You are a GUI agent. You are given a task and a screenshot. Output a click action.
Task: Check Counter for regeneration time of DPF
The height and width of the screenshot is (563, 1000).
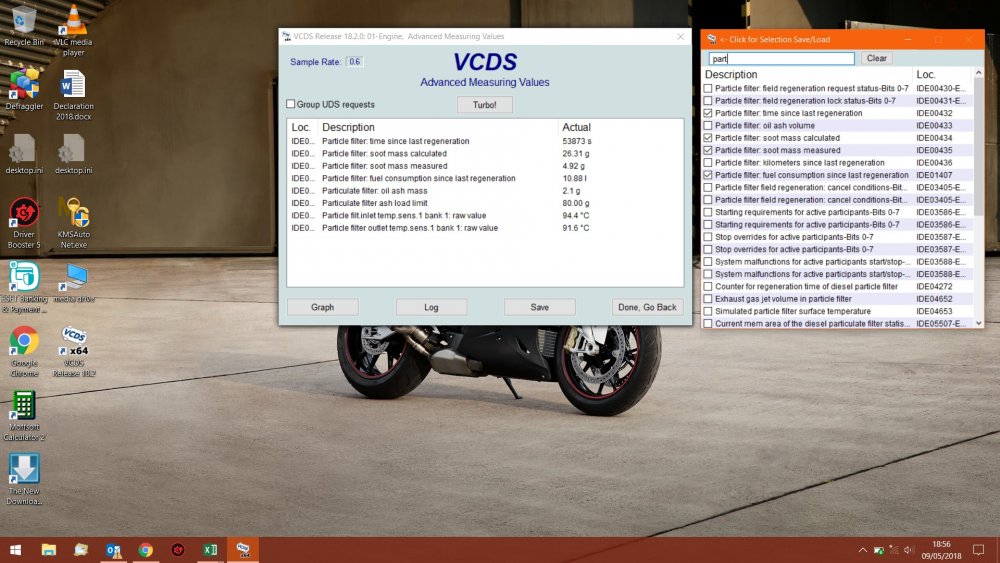[x=708, y=286]
